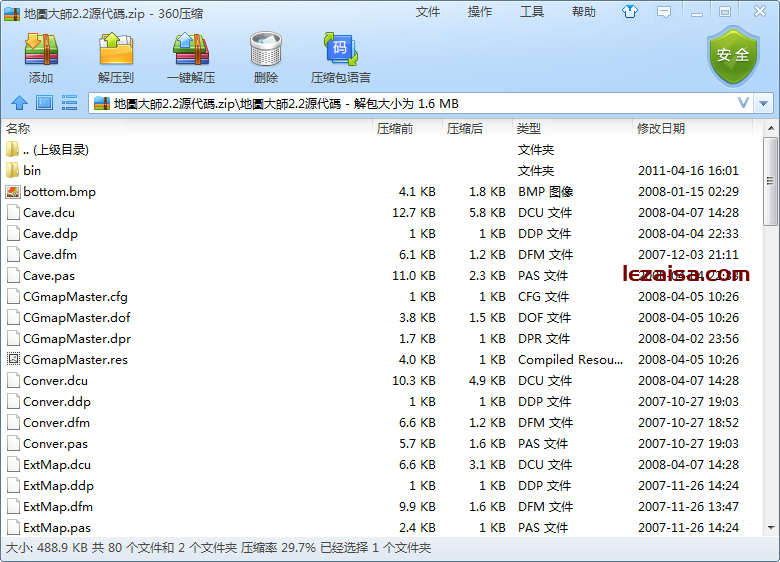Switch to list detail view mode
Image resolution: width=780 pixels, height=562 pixels.
pyautogui.click(x=69, y=103)
